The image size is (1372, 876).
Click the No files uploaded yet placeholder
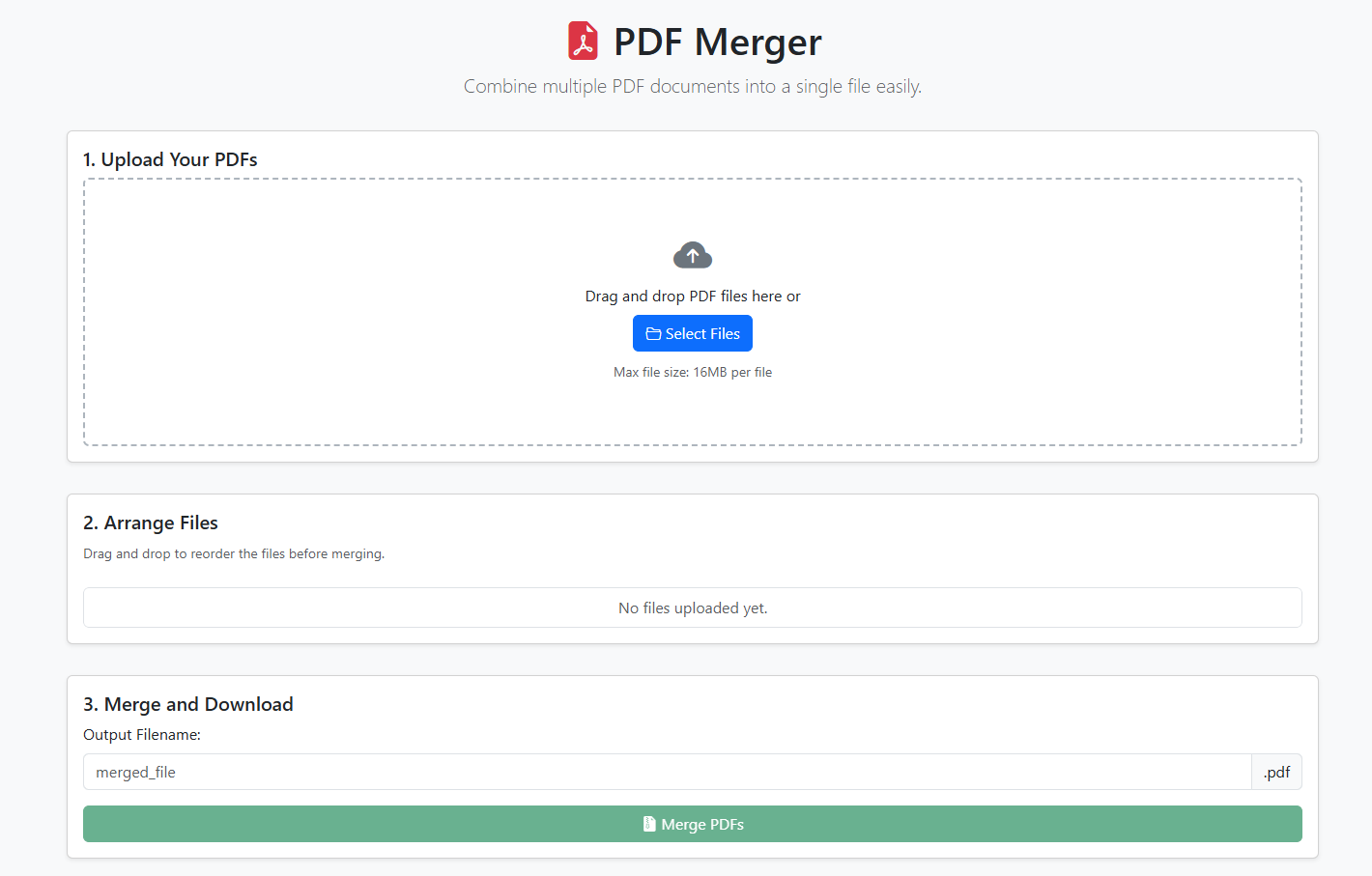pyautogui.click(x=692, y=608)
